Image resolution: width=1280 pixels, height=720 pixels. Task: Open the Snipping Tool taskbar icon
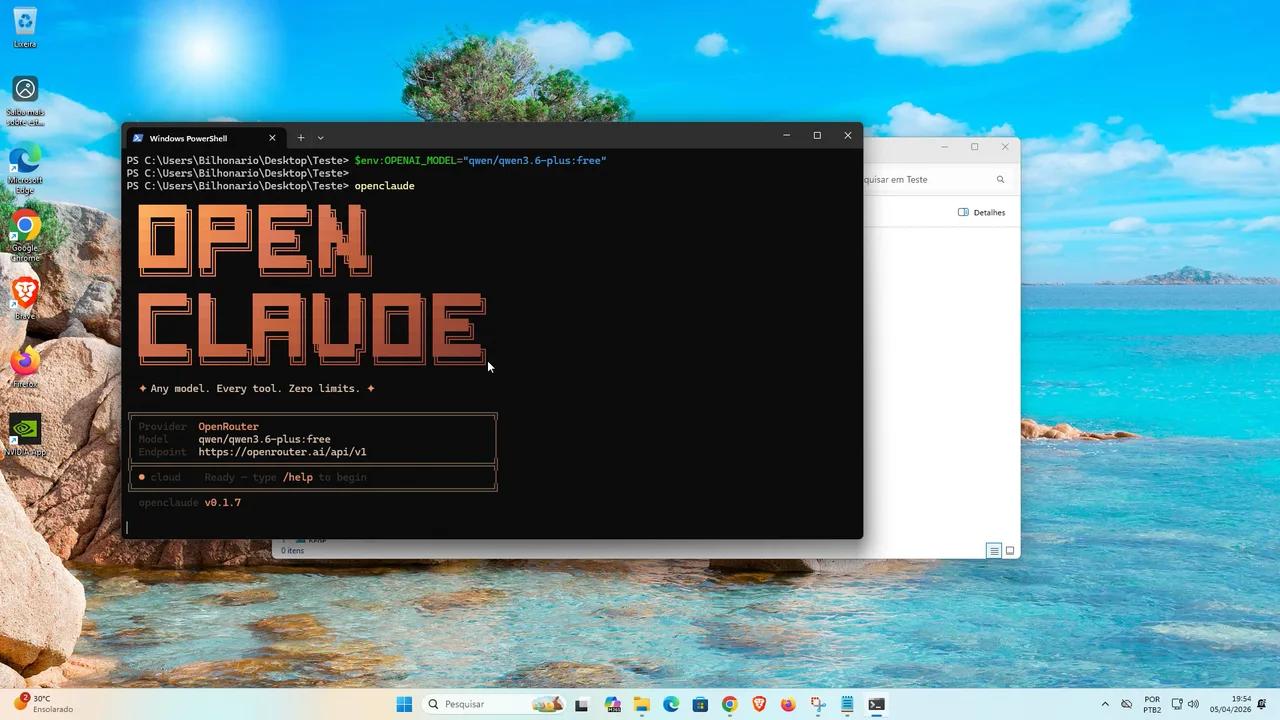(818, 704)
